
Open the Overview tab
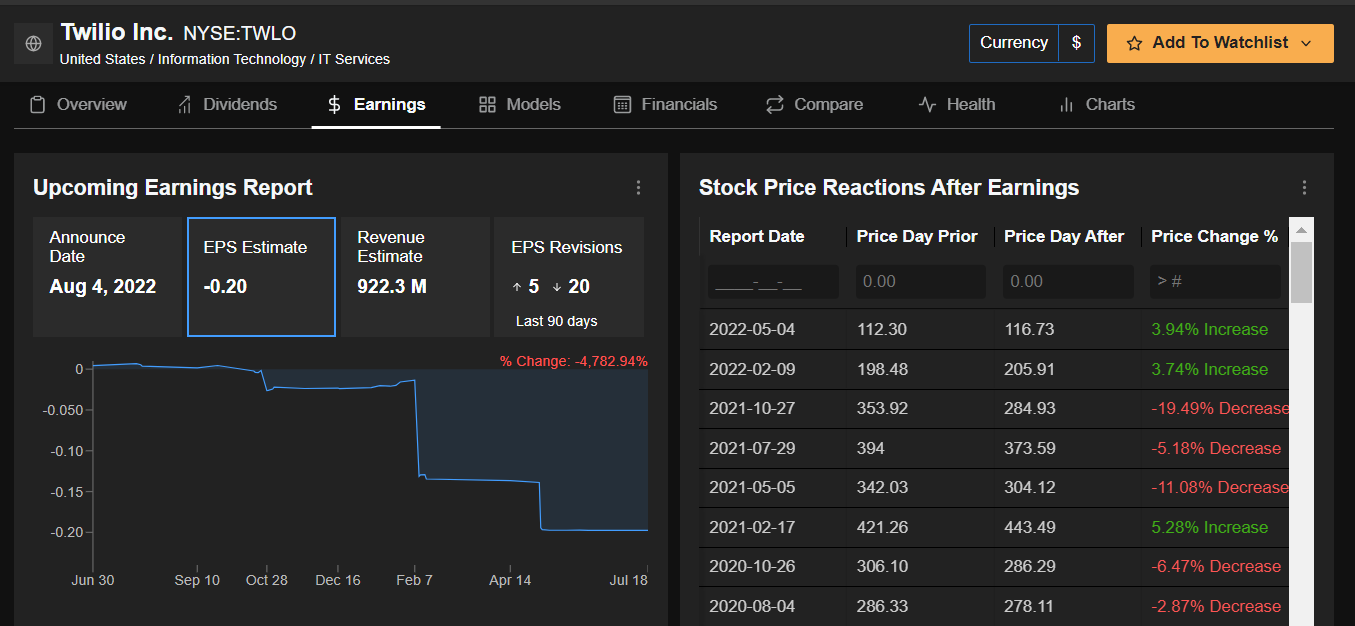[78, 105]
